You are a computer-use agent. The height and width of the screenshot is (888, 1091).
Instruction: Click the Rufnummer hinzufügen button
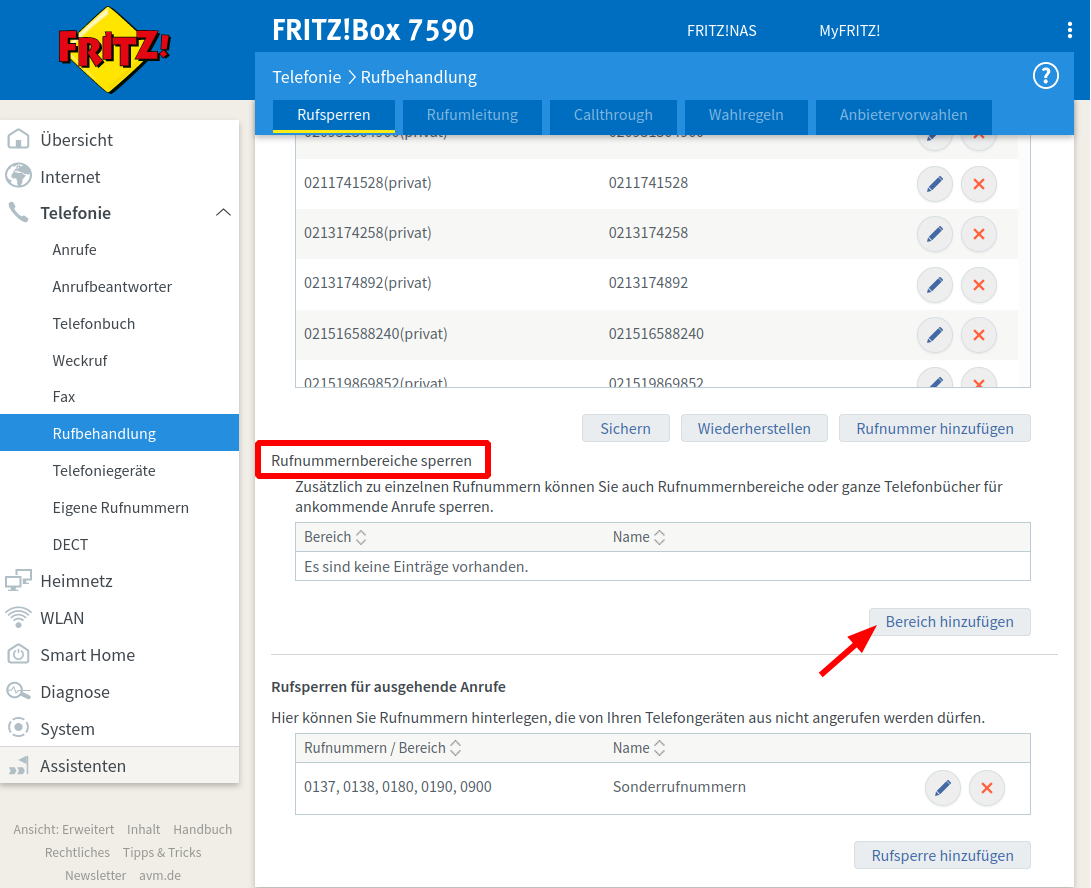point(934,428)
